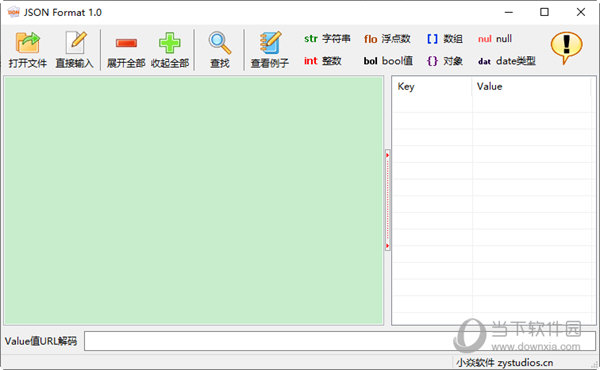Click the str 字符串 legend label
The image size is (600, 370).
pos(327,39)
